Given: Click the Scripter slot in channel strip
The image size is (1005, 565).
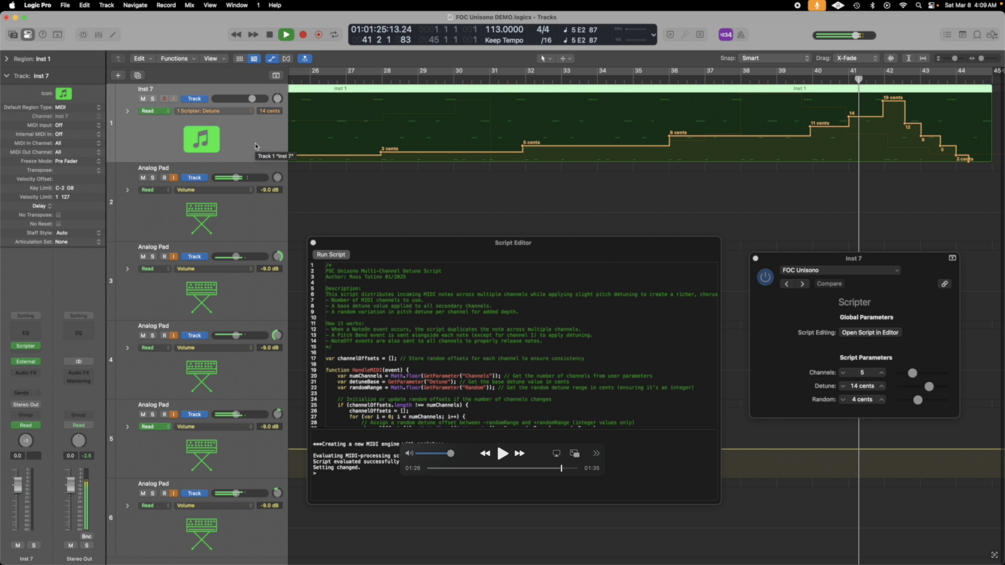Looking at the screenshot, I should (26, 346).
